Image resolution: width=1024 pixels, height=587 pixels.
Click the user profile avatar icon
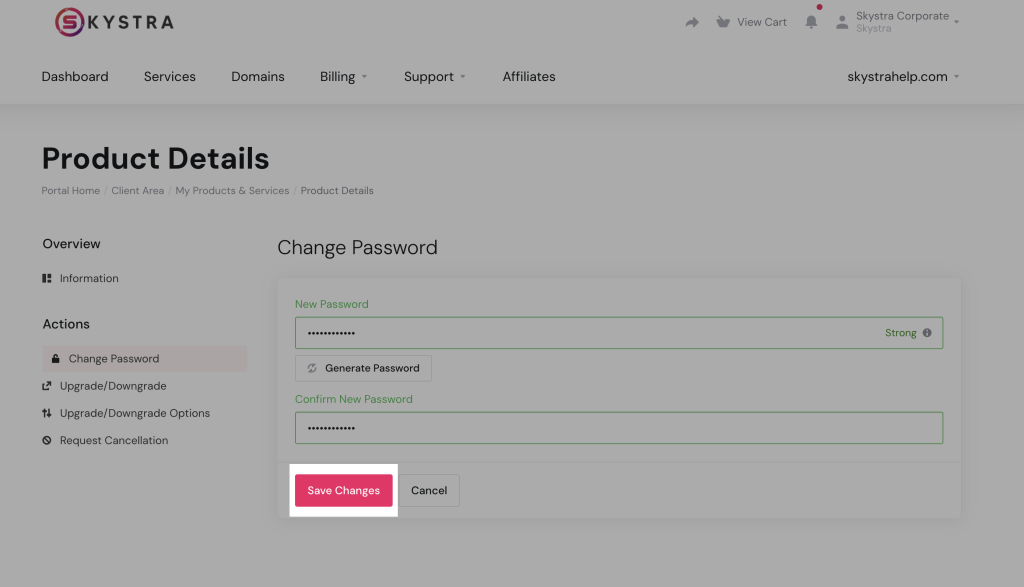click(842, 21)
